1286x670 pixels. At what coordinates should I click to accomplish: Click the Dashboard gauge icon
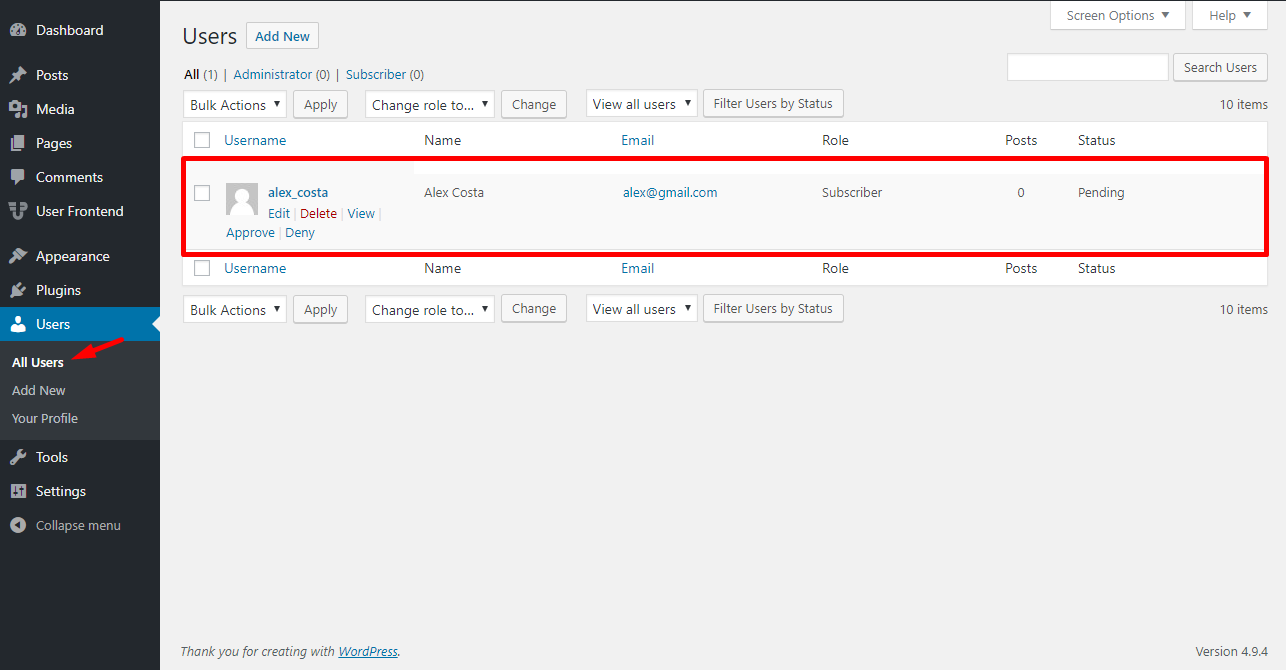tap(18, 30)
